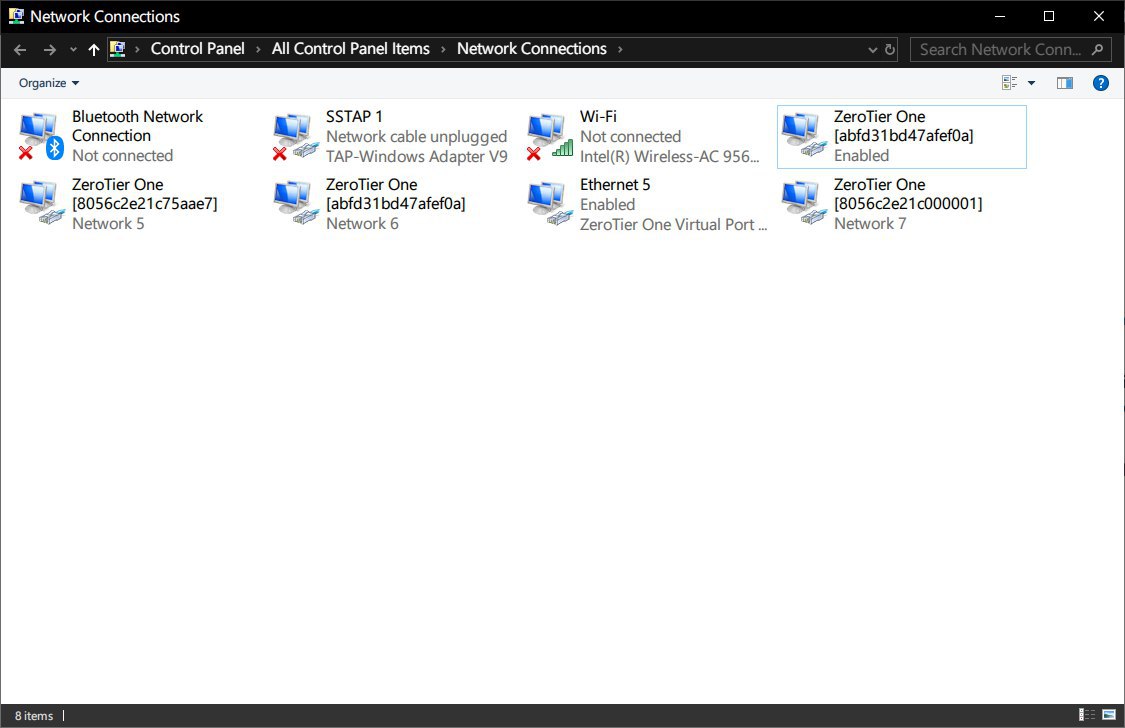1125x728 pixels.
Task: Expand the chevron after Network Connections breadcrumb
Action: [x=620, y=49]
